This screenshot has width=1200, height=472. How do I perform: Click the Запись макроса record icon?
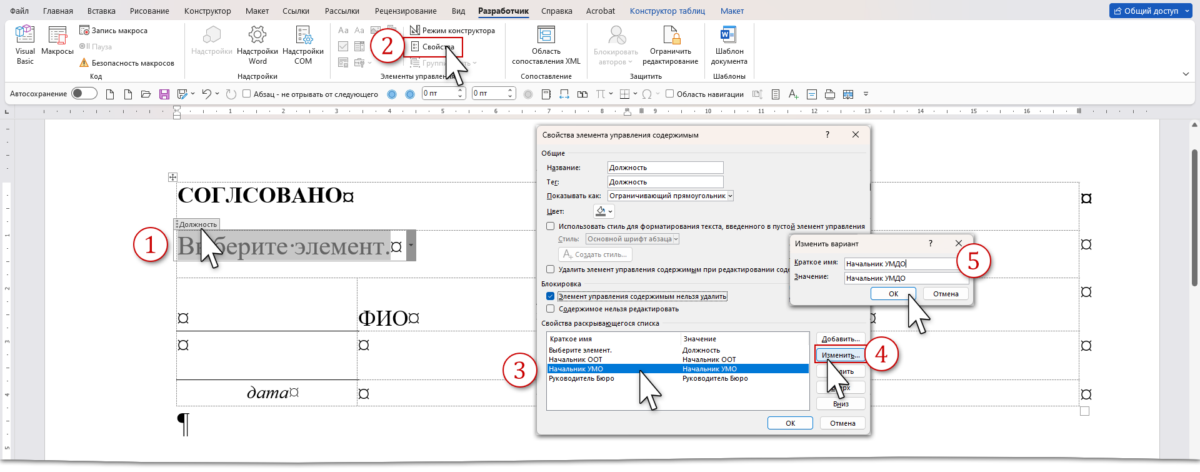pyautogui.click(x=83, y=31)
